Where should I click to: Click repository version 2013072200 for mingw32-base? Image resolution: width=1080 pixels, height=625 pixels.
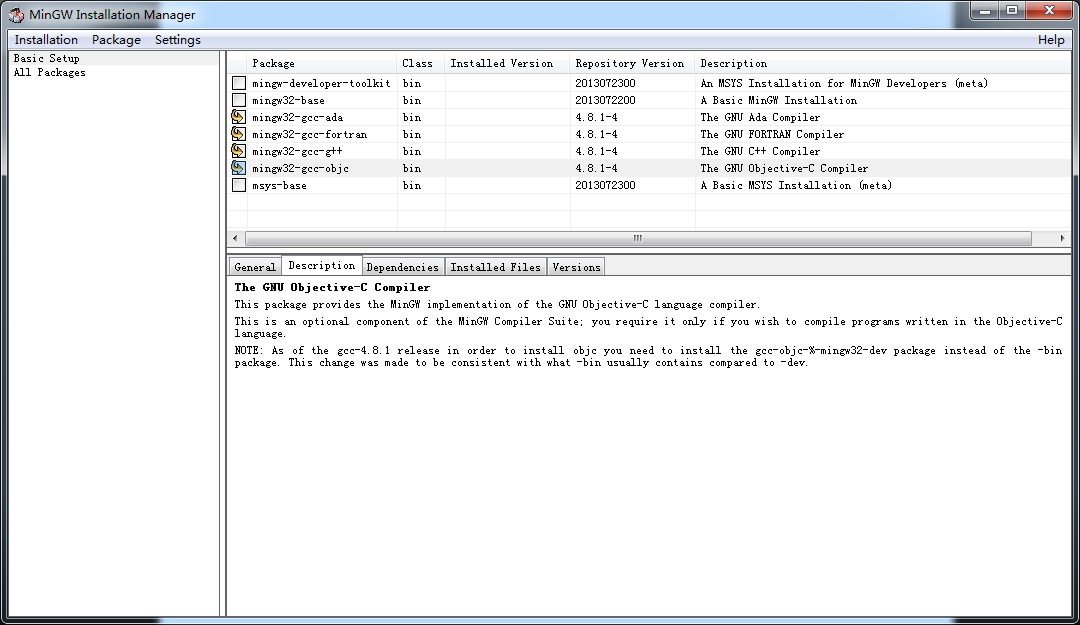605,101
